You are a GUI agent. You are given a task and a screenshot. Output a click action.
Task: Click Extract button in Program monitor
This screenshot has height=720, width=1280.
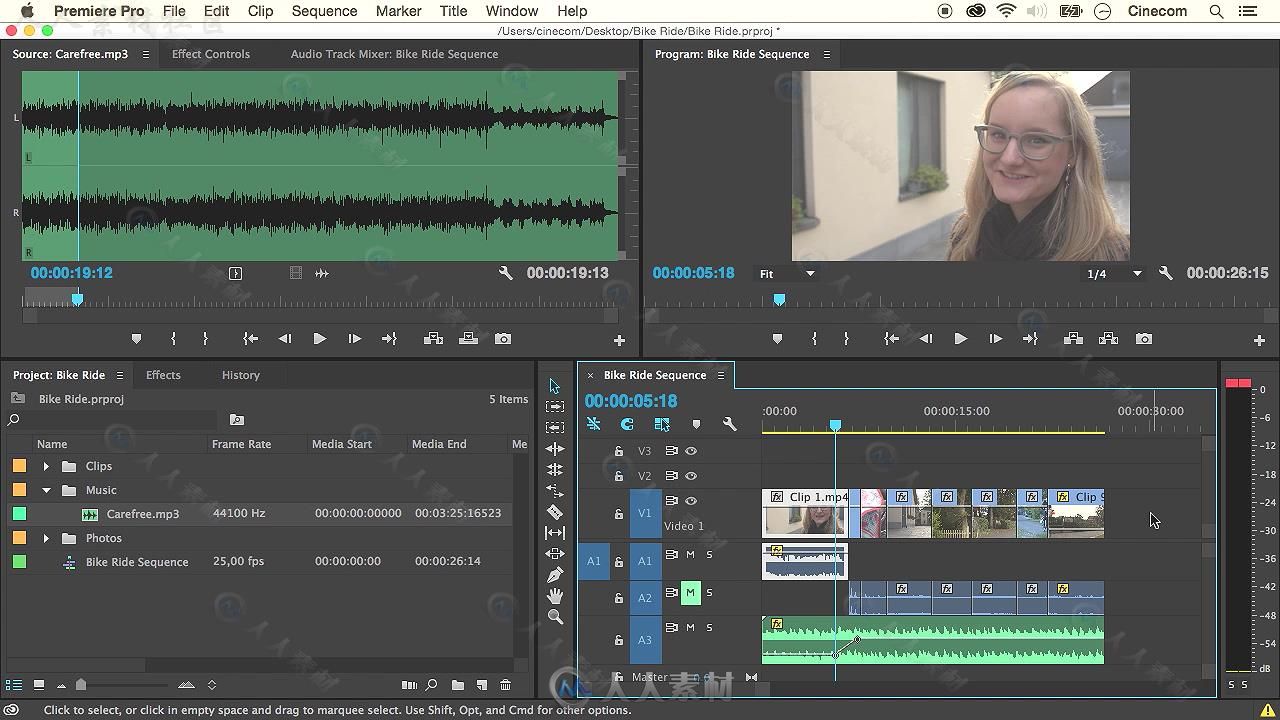1108,339
